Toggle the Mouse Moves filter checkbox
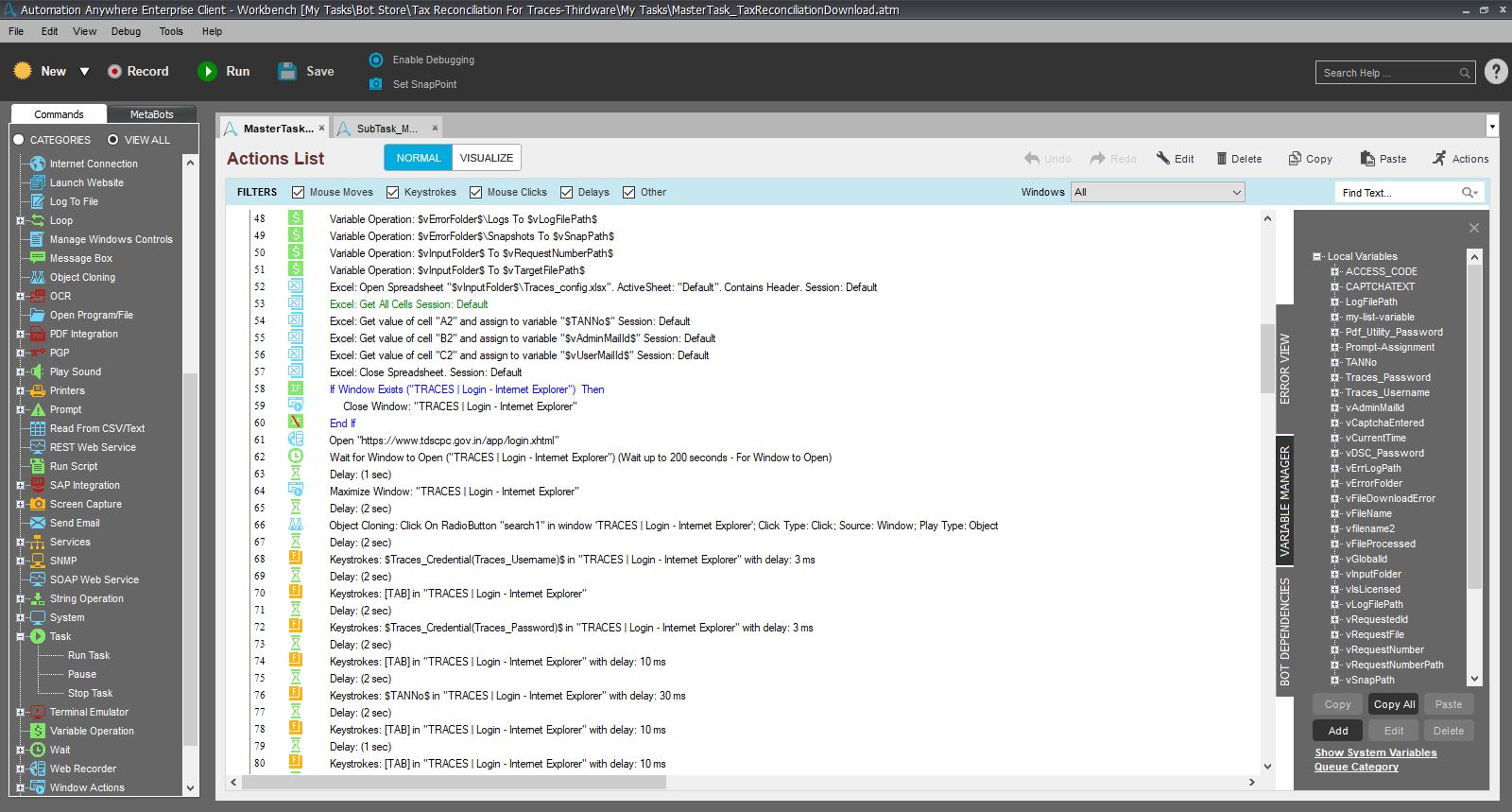Image resolution: width=1512 pixels, height=812 pixels. click(298, 192)
